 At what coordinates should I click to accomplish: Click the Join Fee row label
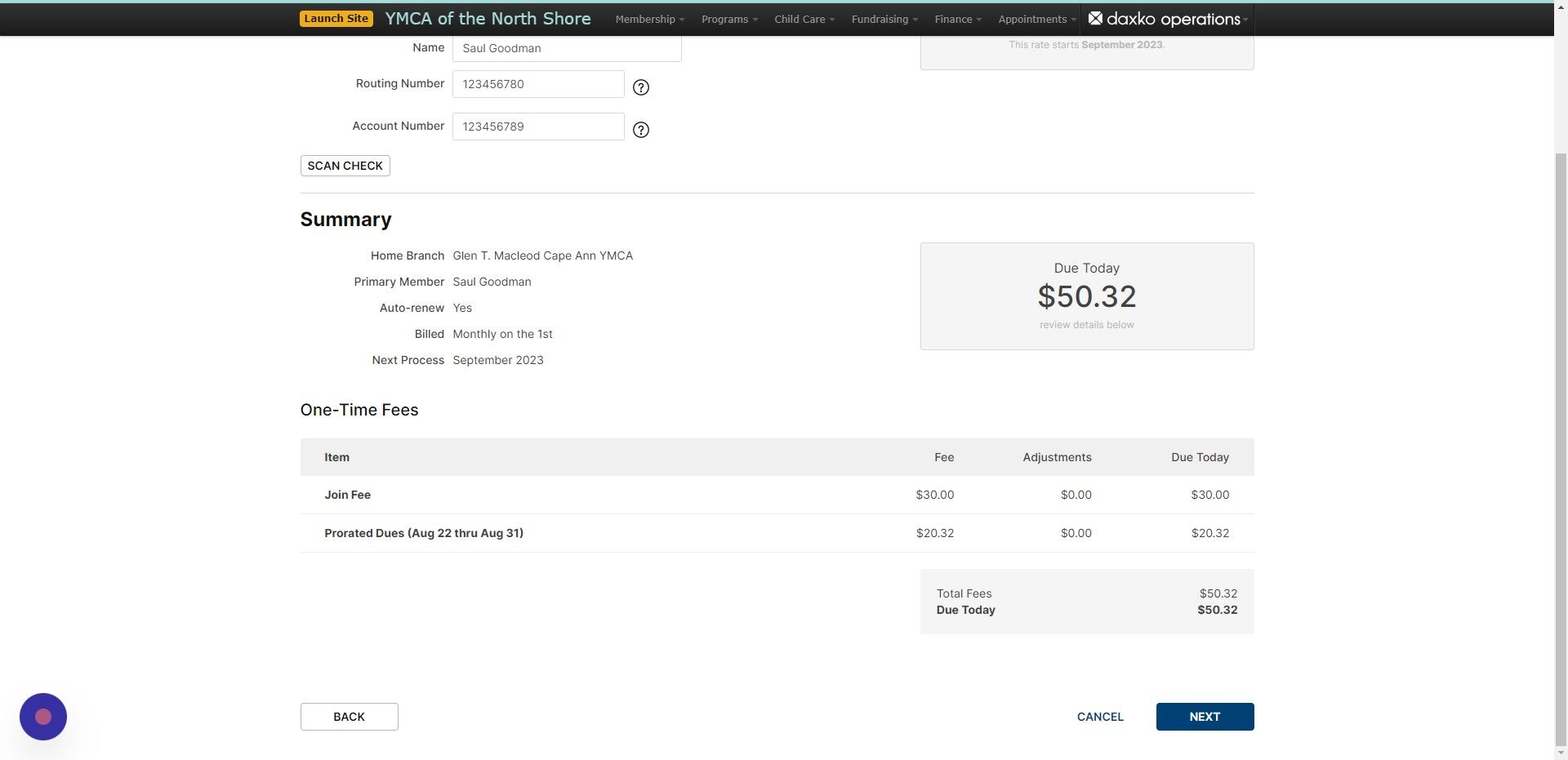[347, 495]
